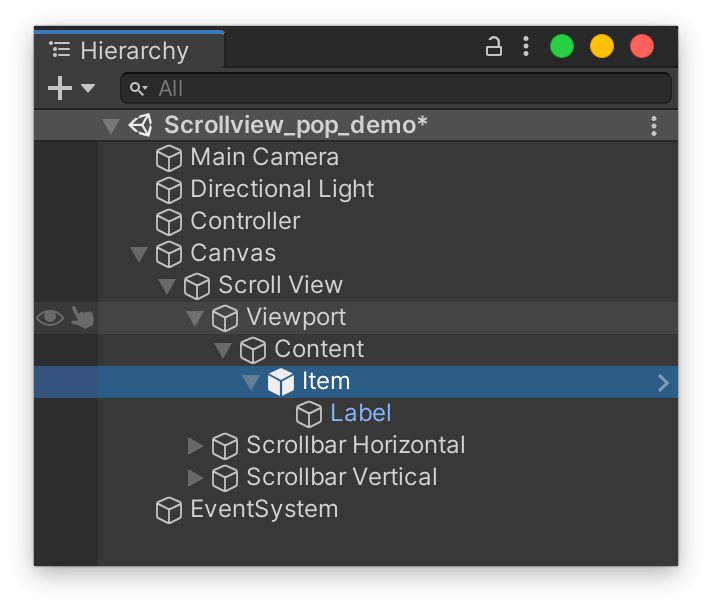Image resolution: width=712 pixels, height=608 pixels.
Task: Toggle visibility eye for Viewport
Action: tap(49, 318)
